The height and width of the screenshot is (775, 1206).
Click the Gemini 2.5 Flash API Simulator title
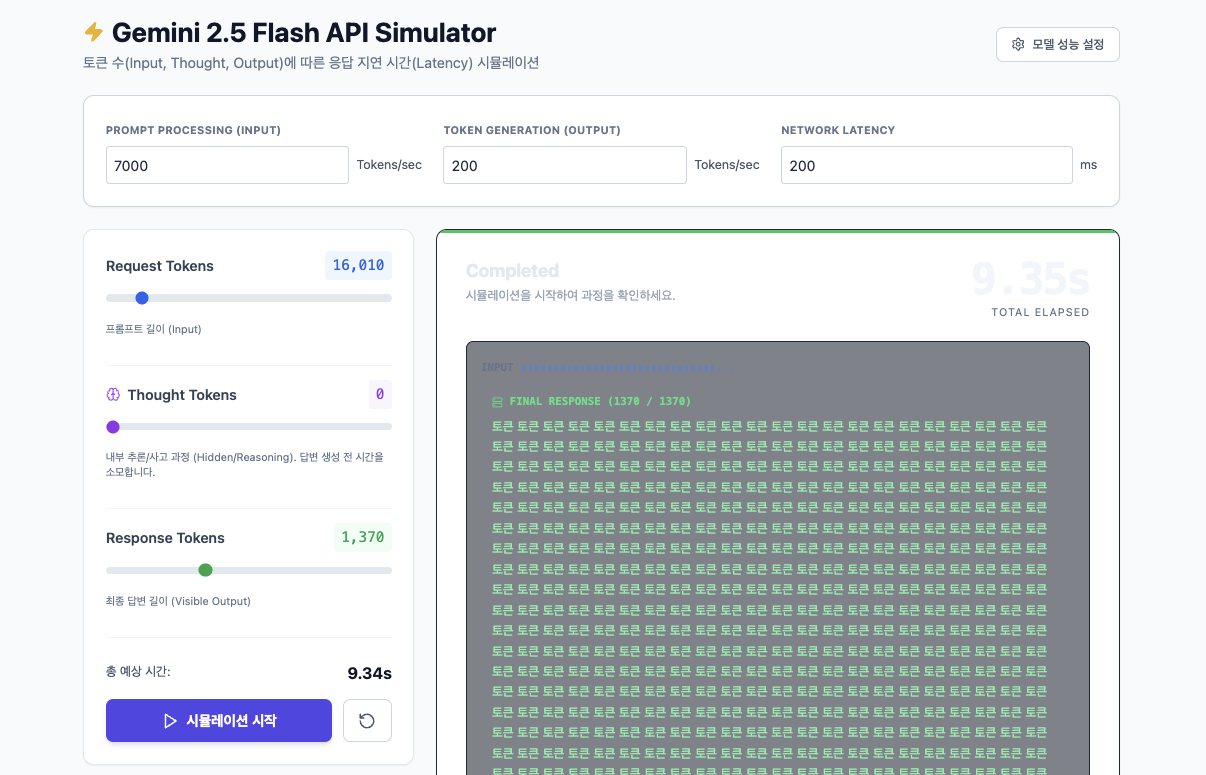[304, 33]
